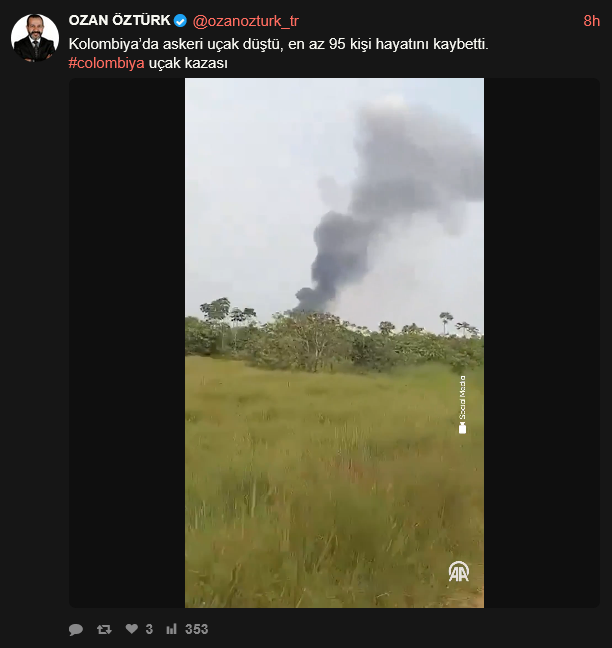Click the blue verified badge

point(180,21)
